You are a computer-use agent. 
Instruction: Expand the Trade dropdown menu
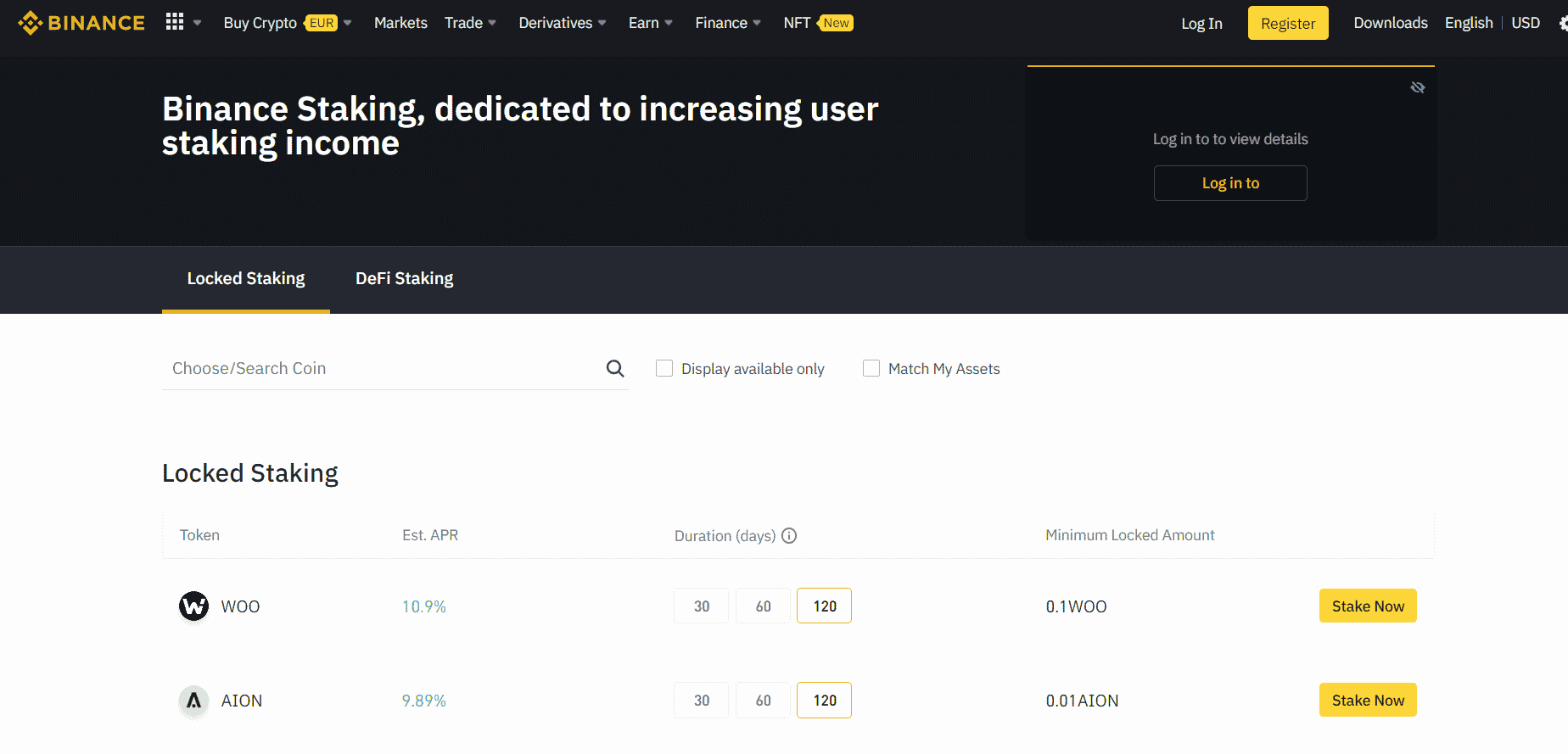[x=492, y=23]
